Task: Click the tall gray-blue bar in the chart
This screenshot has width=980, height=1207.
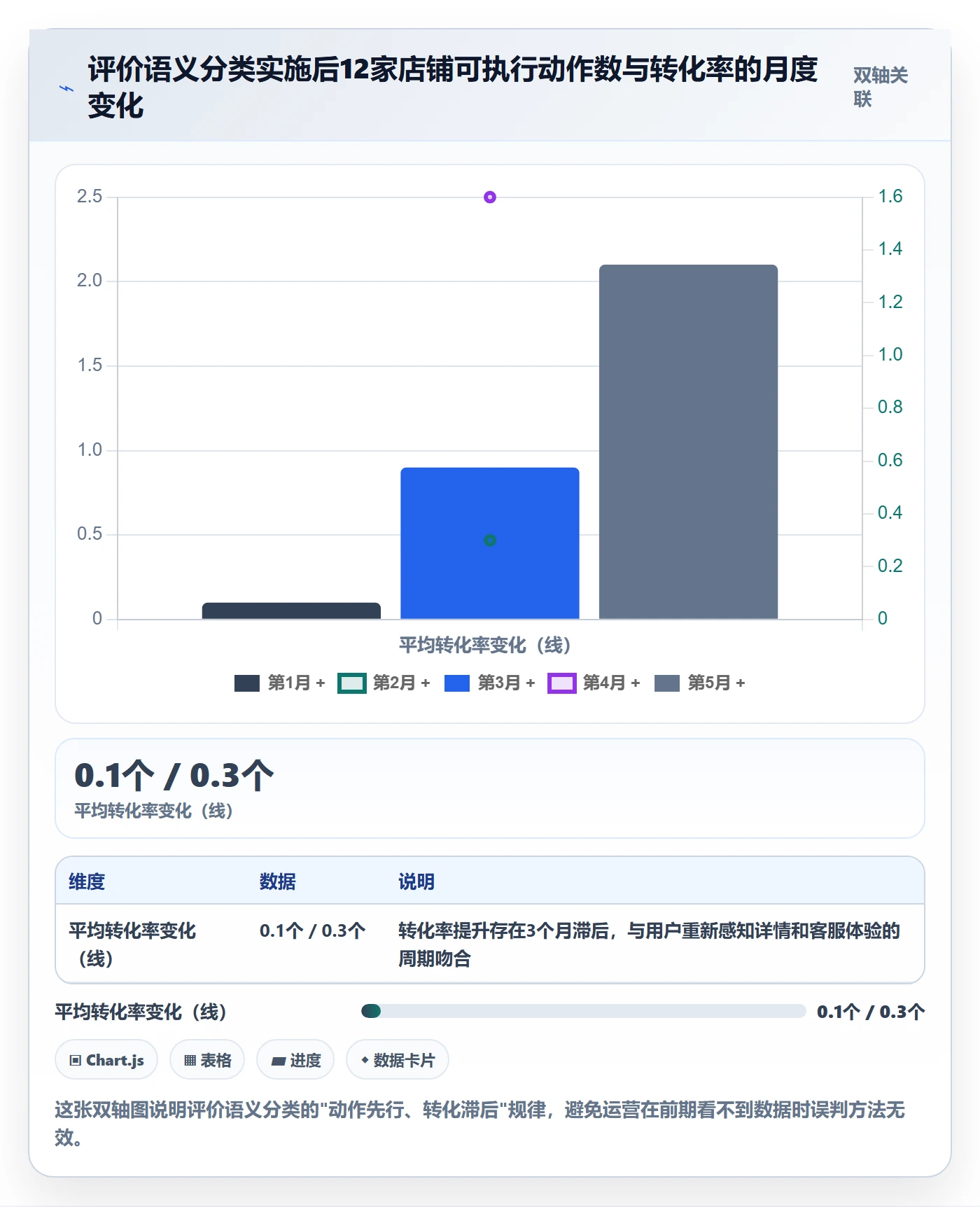Action: coord(688,442)
